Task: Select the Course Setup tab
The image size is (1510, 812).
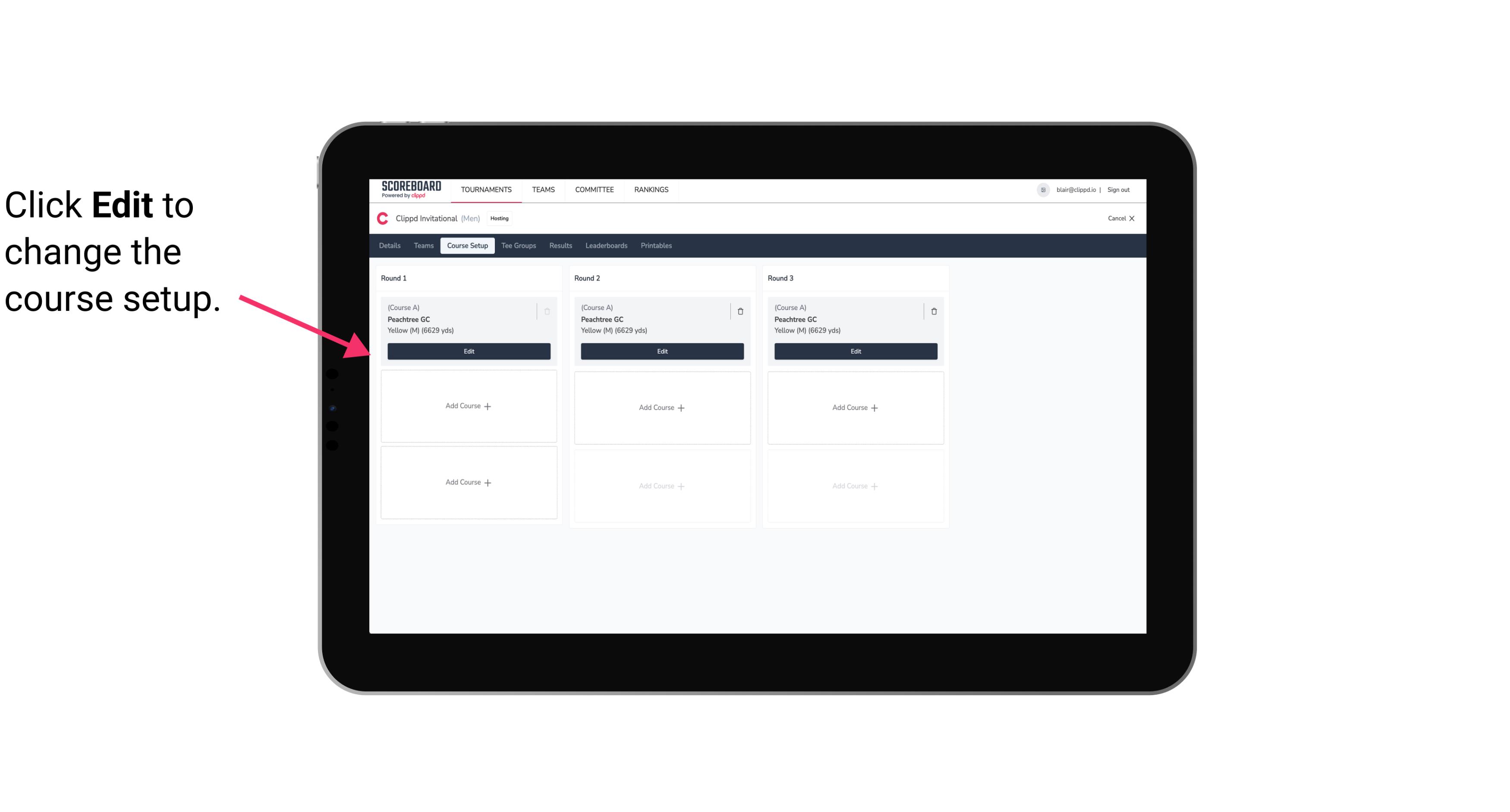Action: (467, 246)
